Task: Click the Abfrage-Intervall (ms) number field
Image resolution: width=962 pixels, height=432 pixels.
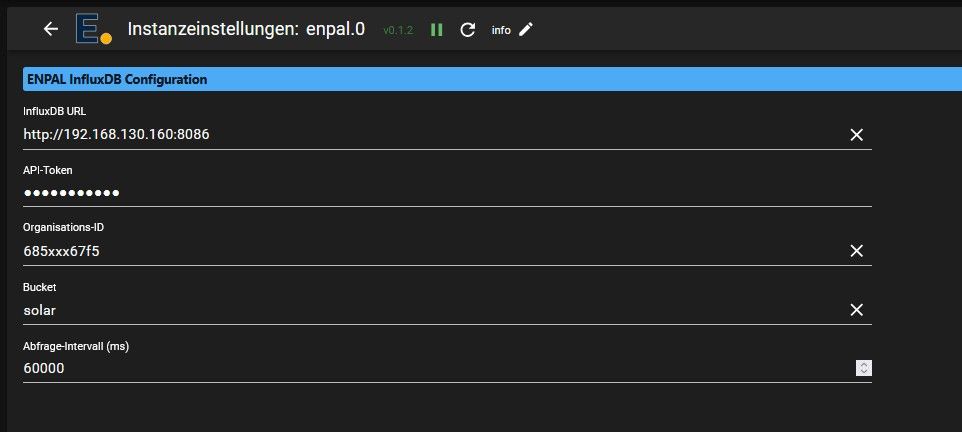Action: [400, 368]
